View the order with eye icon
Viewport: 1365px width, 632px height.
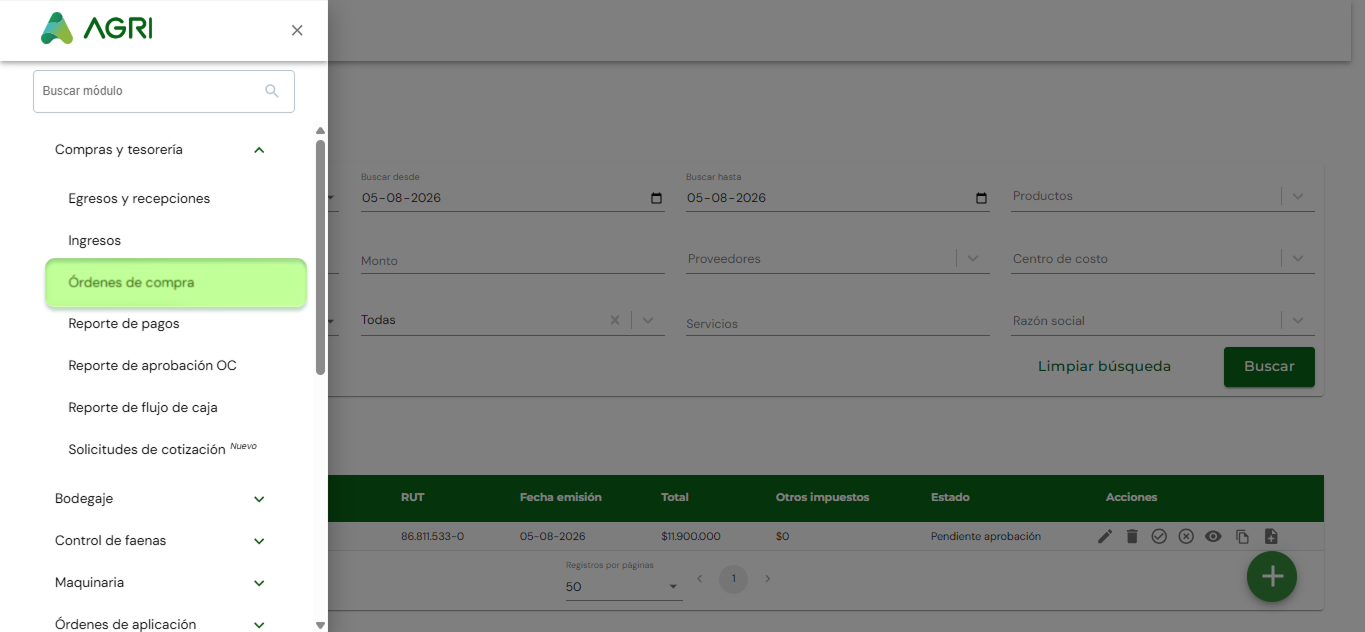click(1213, 537)
